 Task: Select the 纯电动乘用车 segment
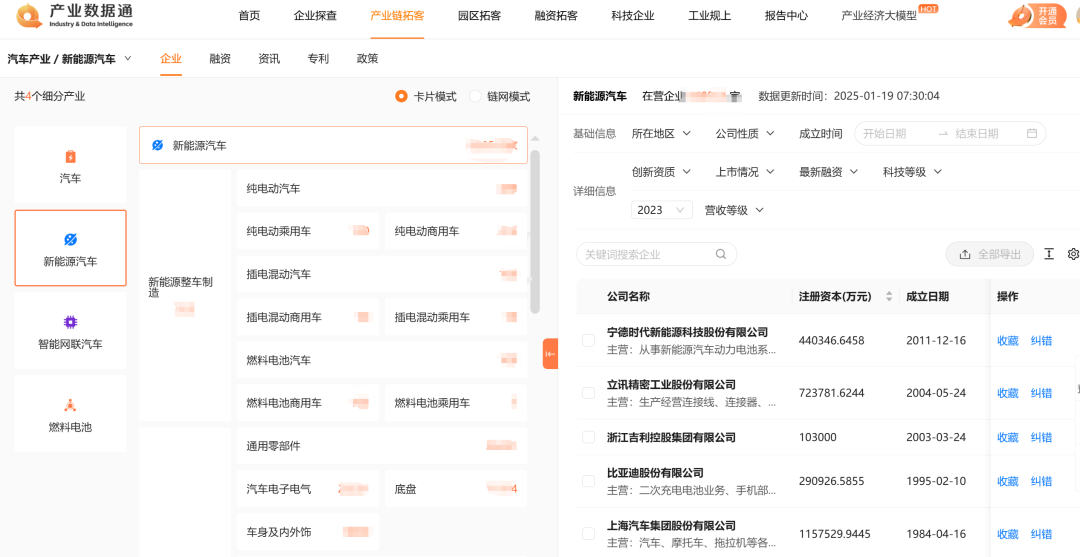coord(308,231)
